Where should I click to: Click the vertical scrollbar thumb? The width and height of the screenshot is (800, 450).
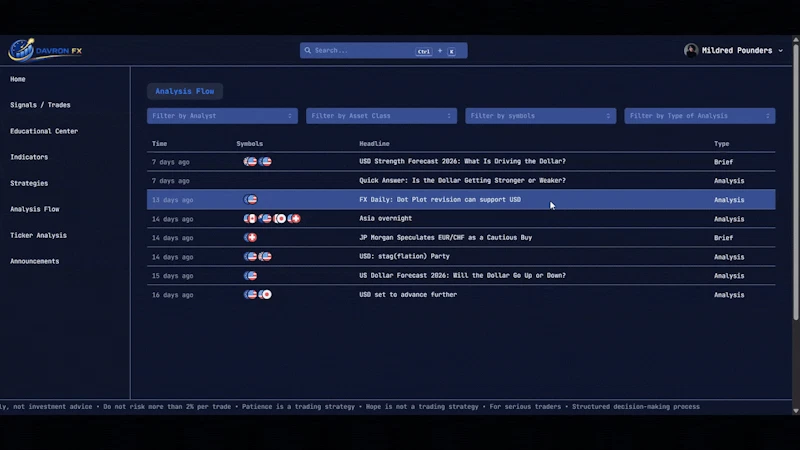tap(796, 181)
